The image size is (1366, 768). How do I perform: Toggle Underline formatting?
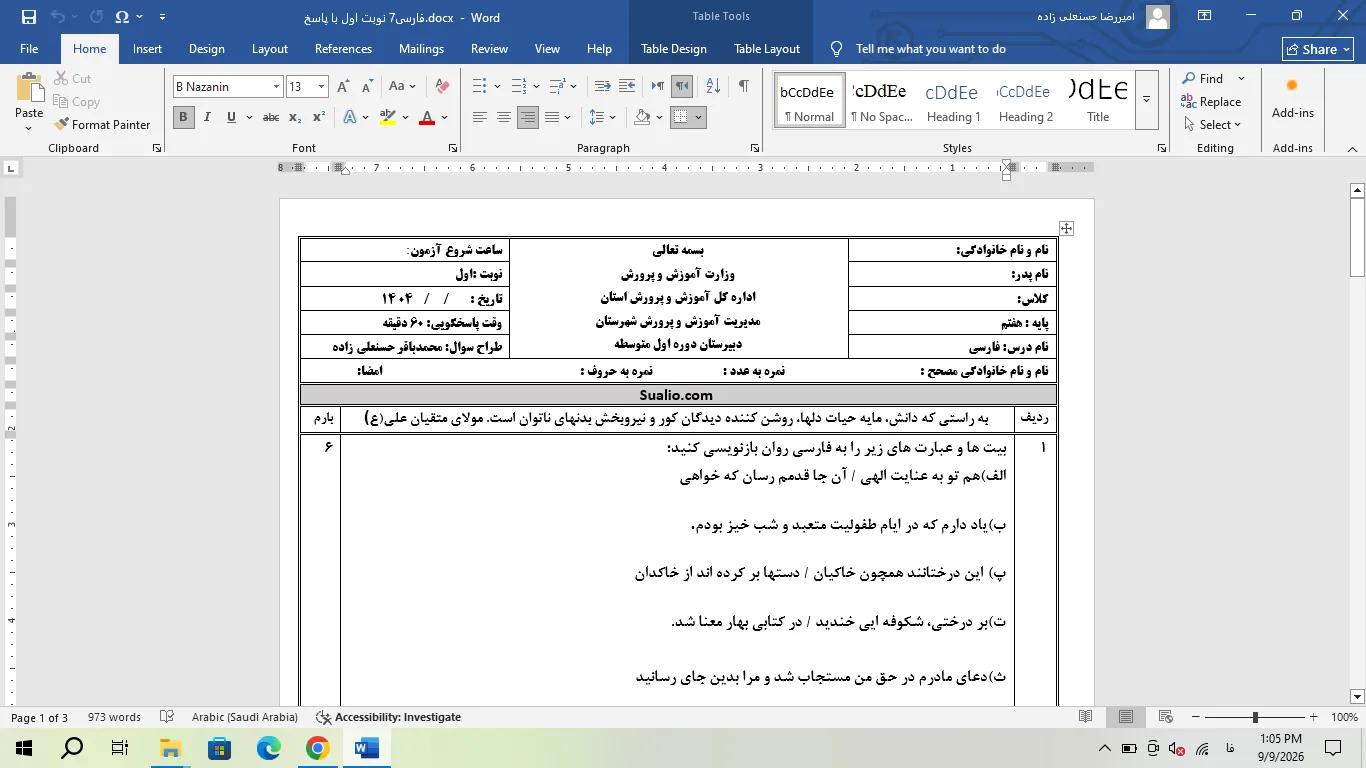click(231, 117)
